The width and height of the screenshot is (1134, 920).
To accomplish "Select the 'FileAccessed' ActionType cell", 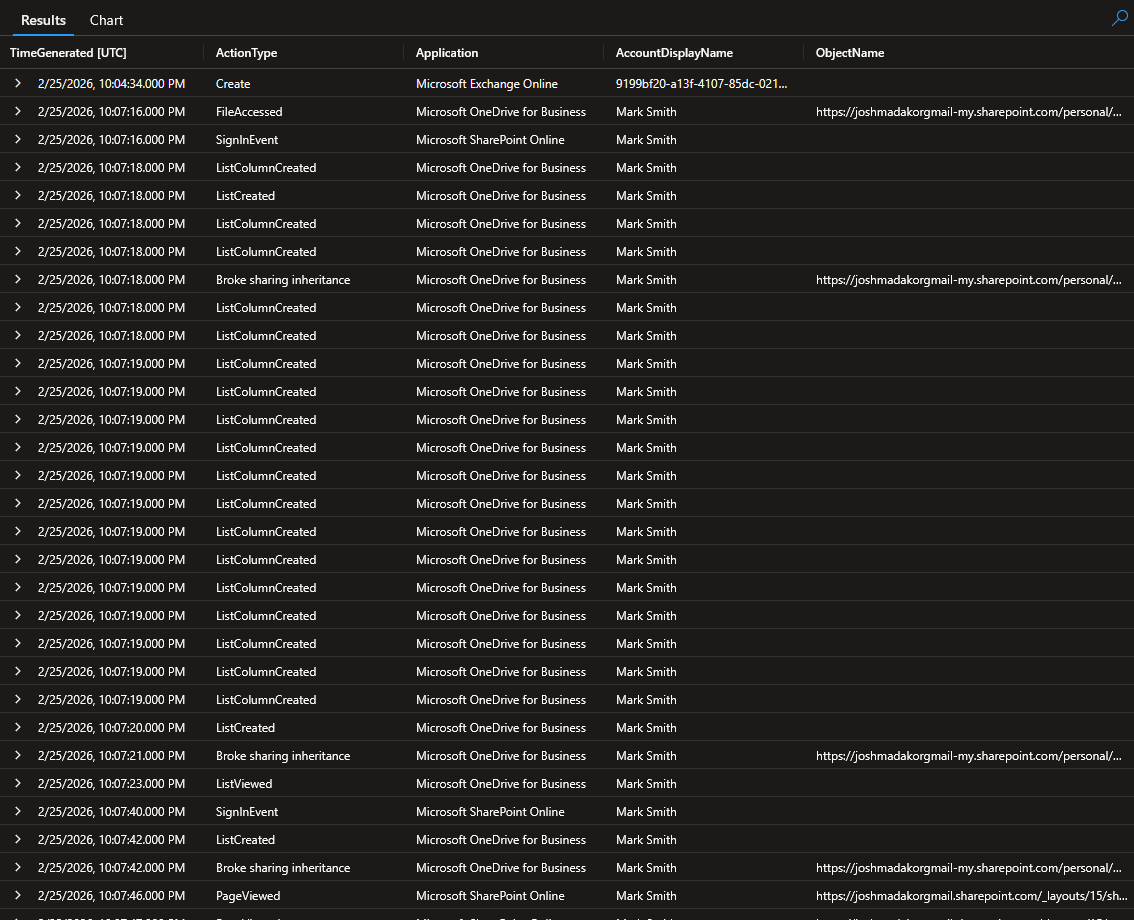I will click(x=249, y=111).
